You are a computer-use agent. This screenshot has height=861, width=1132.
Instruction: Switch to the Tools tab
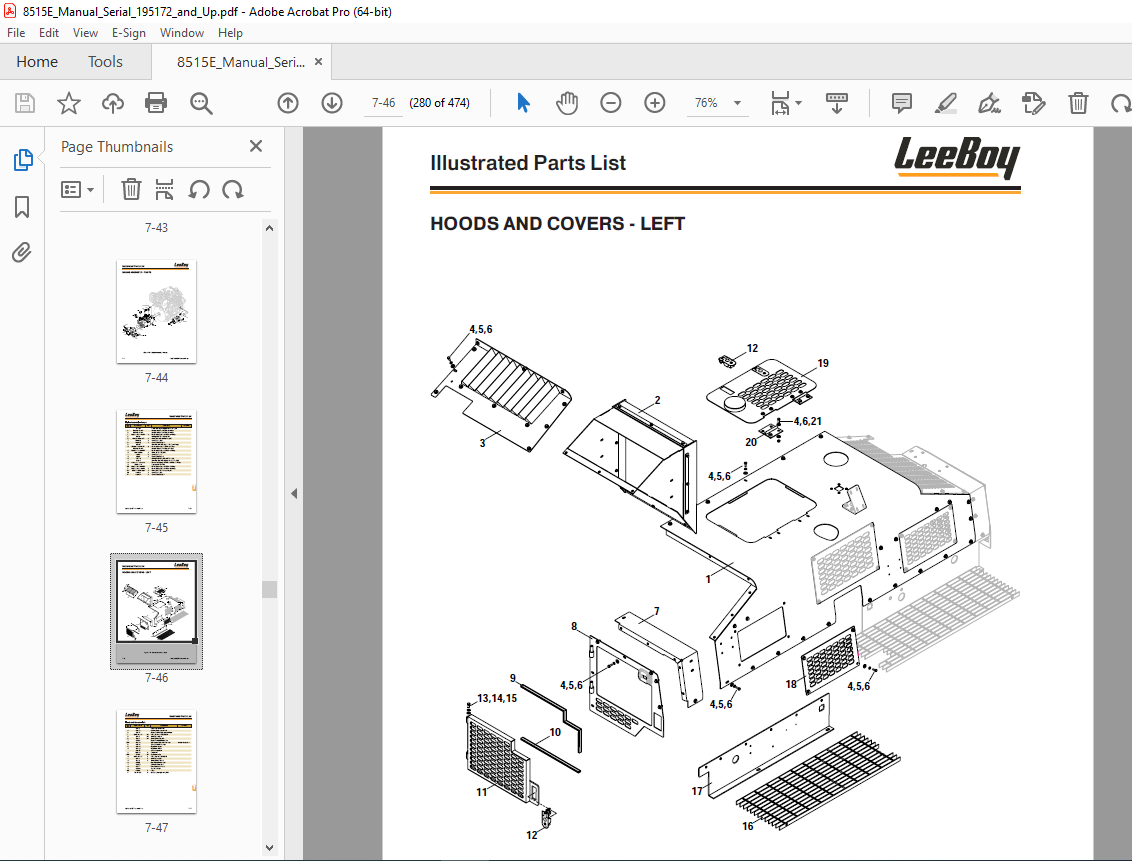pos(105,62)
